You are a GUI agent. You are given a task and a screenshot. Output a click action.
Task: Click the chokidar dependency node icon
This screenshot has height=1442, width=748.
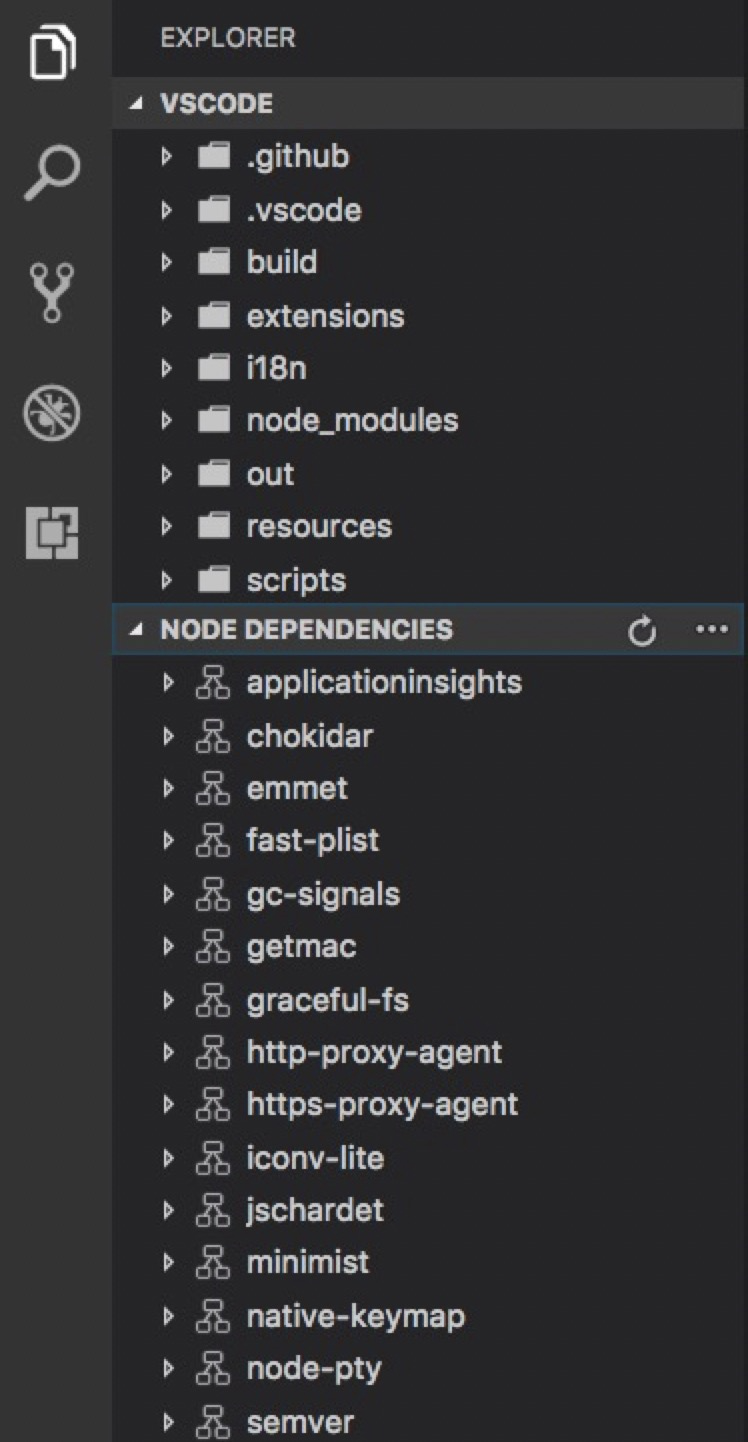212,736
